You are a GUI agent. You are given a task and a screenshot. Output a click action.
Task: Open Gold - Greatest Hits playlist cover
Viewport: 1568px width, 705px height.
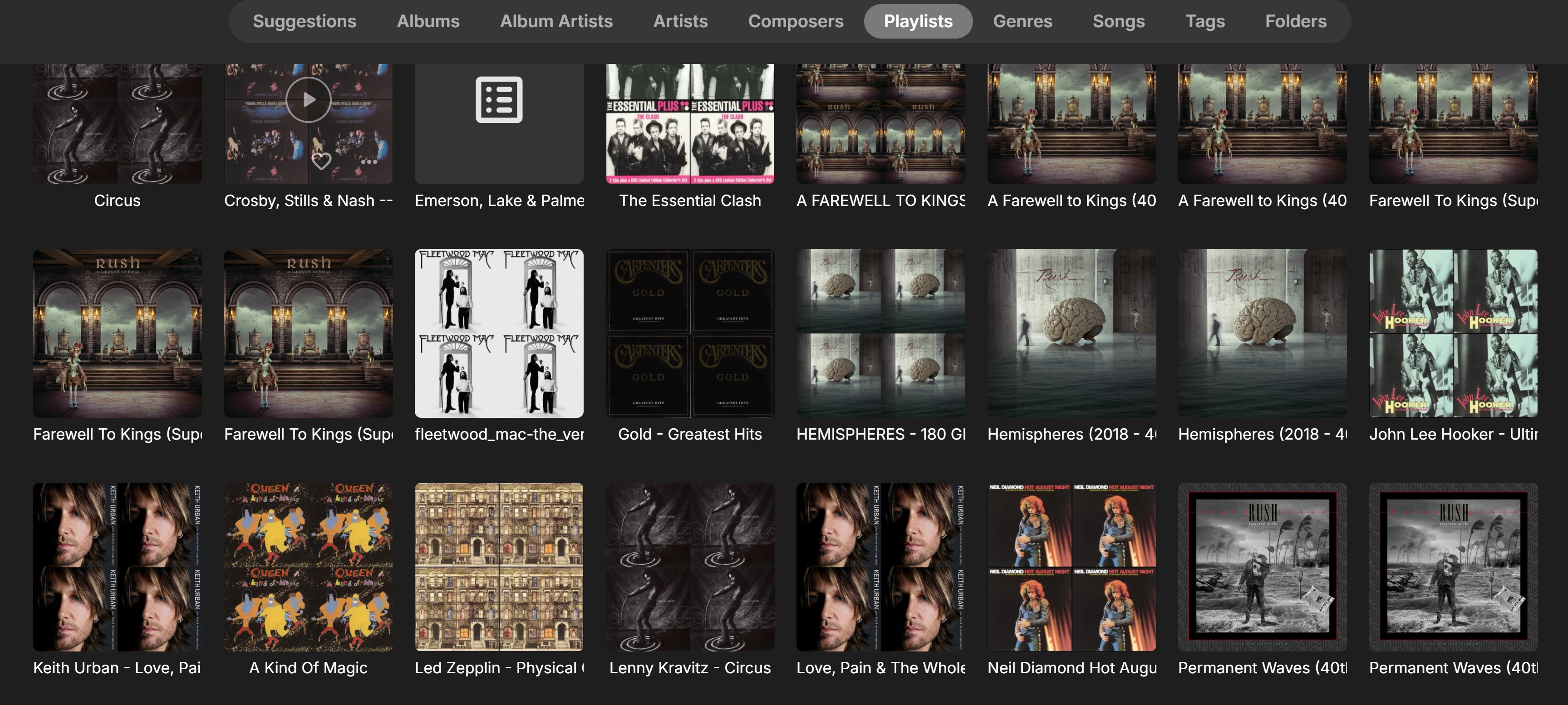pos(690,333)
